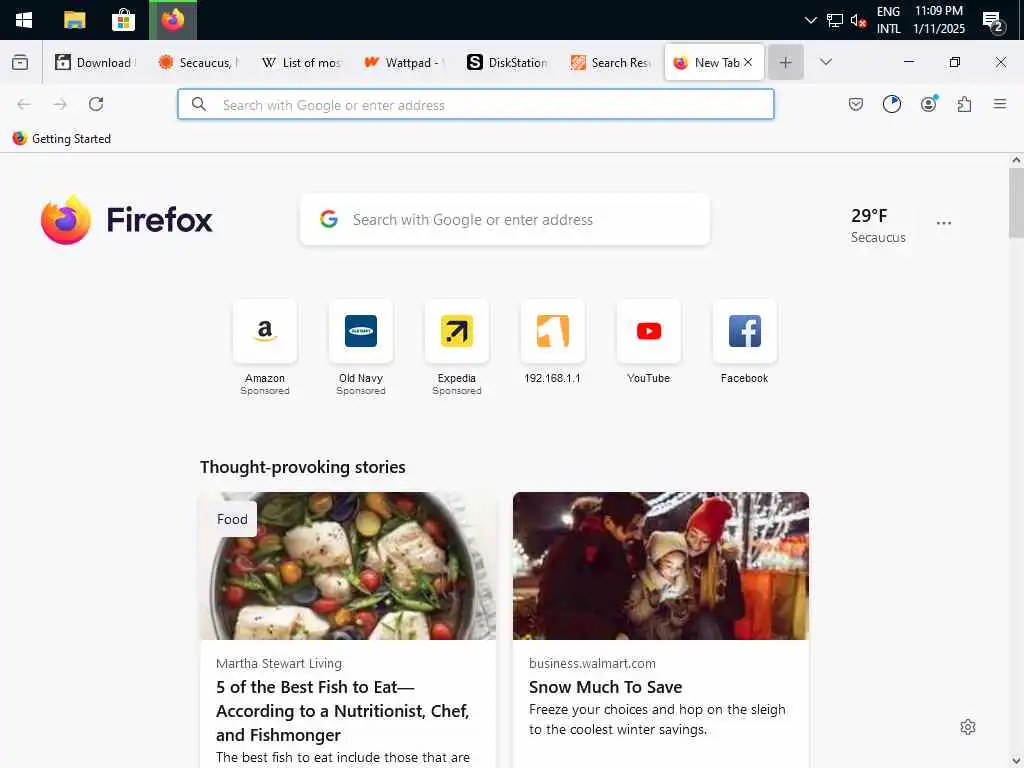This screenshot has height=768, width=1024.
Task: Expand the list all tabs dropdown
Action: click(825, 62)
